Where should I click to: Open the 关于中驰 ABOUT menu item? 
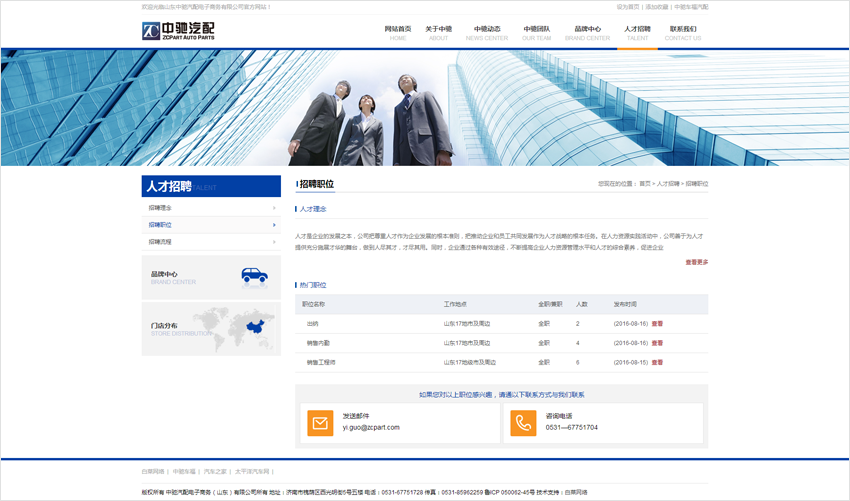(438, 33)
